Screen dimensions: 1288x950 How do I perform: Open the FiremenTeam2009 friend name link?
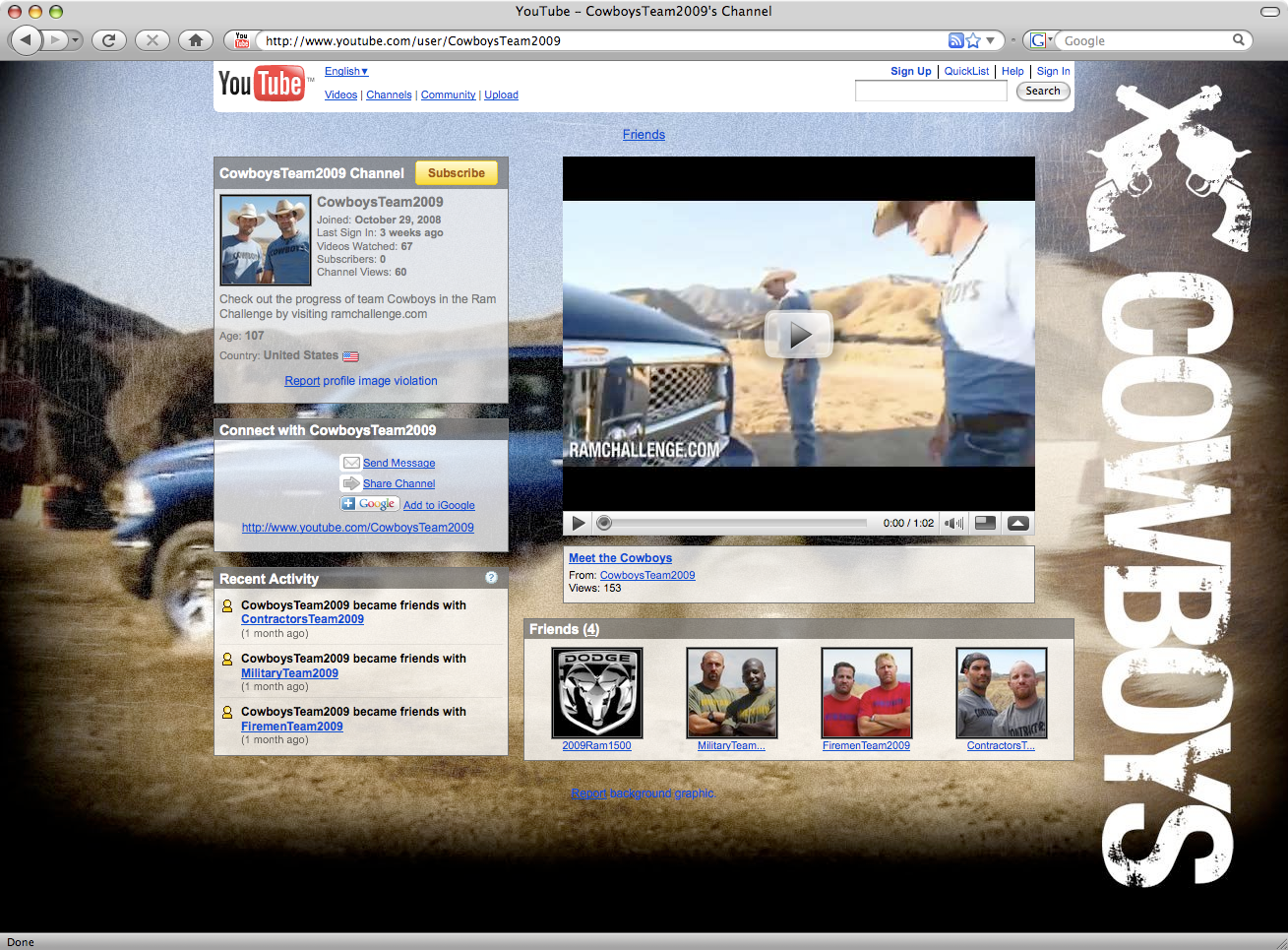pos(866,745)
